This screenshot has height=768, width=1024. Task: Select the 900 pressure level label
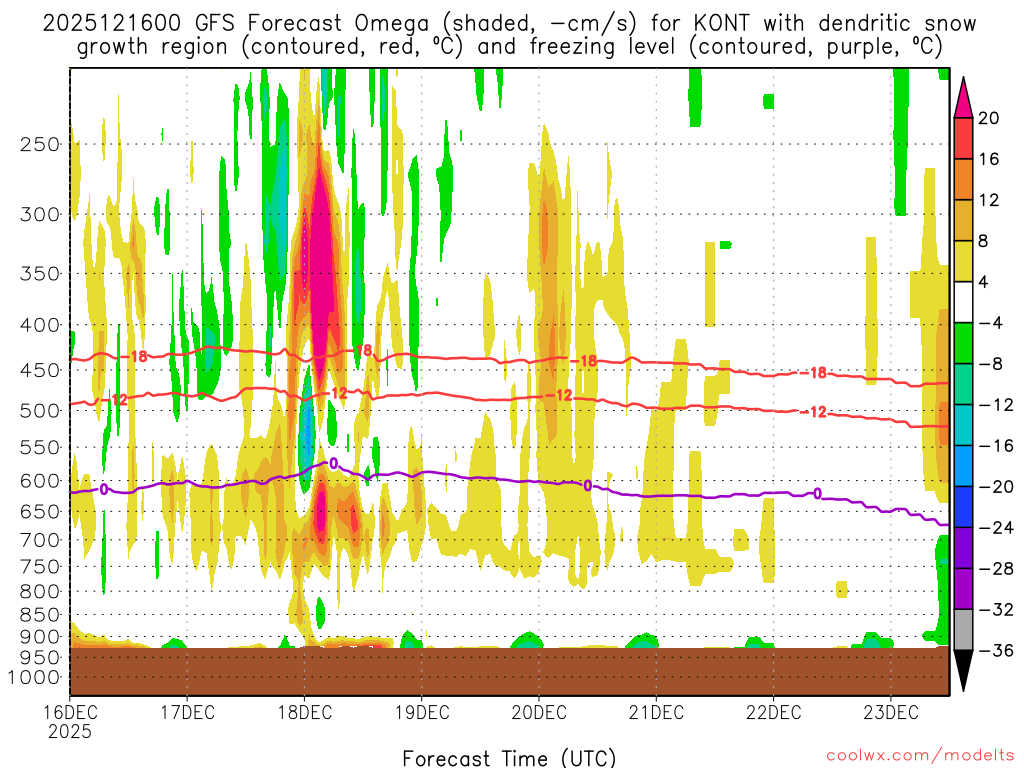(40, 637)
